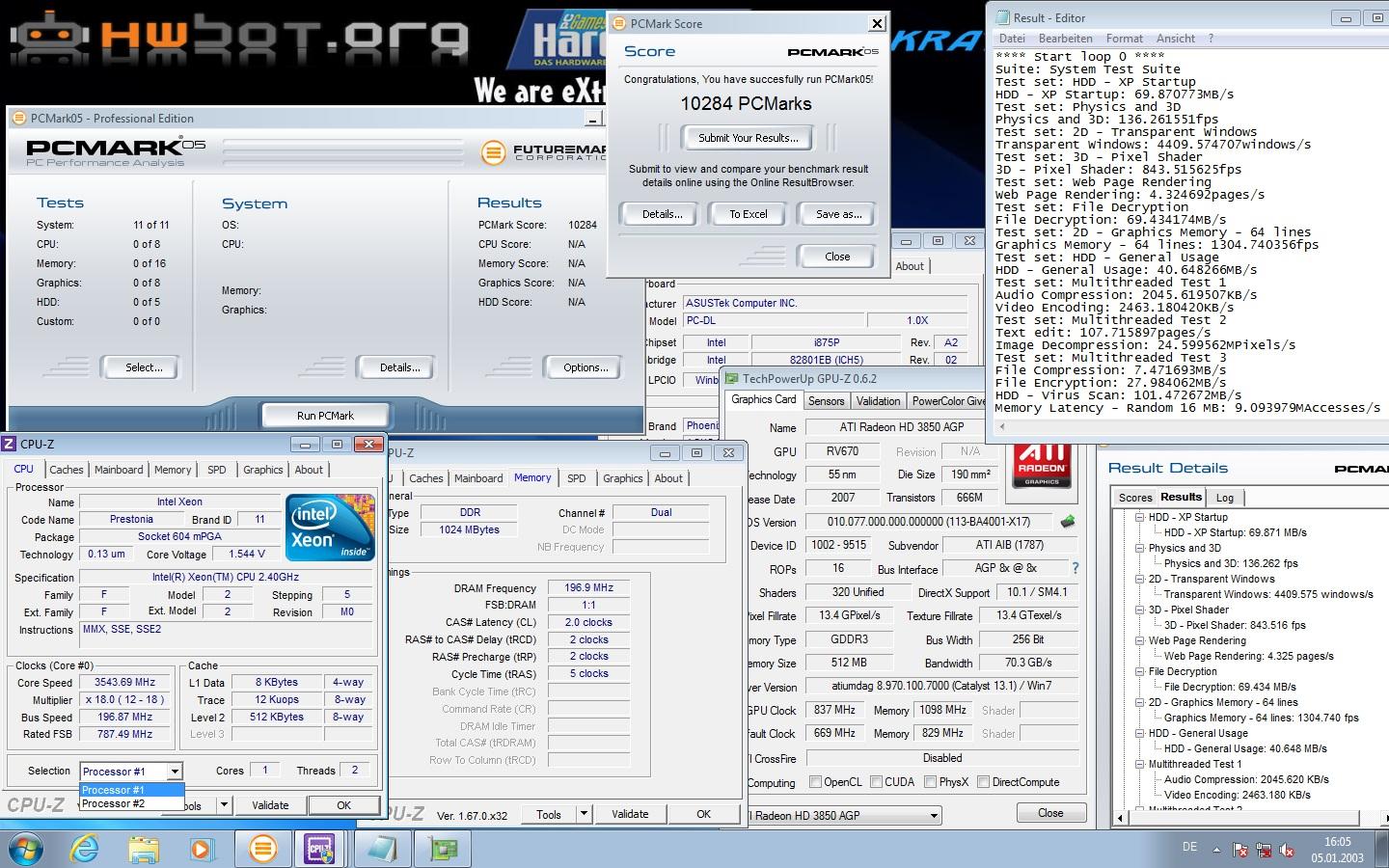Open Windows Media Player taskbar icon
This screenshot has width=1389, height=868.
pyautogui.click(x=201, y=850)
